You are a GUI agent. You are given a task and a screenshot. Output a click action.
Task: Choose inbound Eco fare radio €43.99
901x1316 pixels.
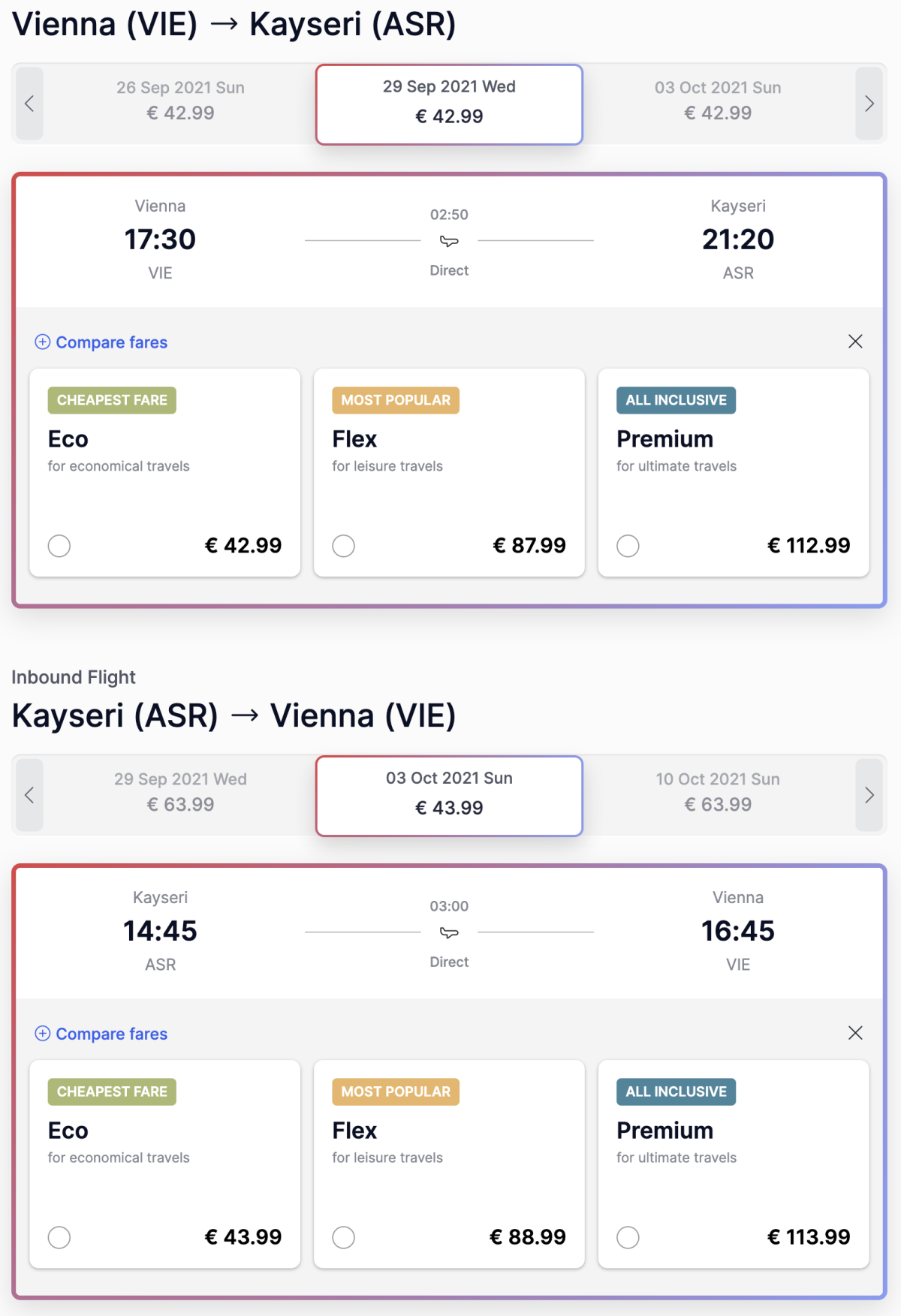(x=59, y=1237)
